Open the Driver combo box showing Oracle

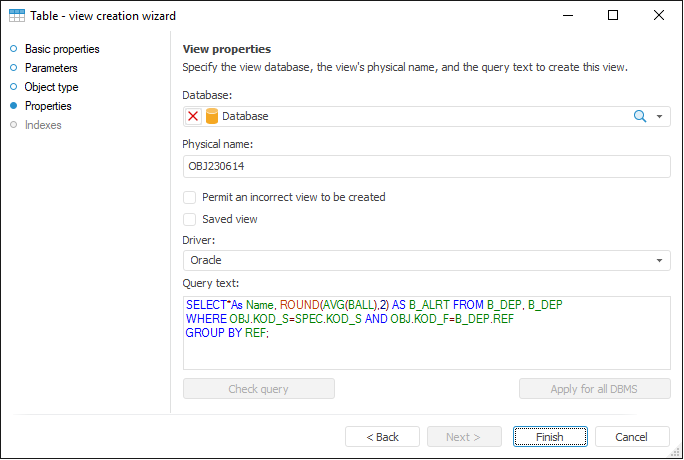click(426, 260)
